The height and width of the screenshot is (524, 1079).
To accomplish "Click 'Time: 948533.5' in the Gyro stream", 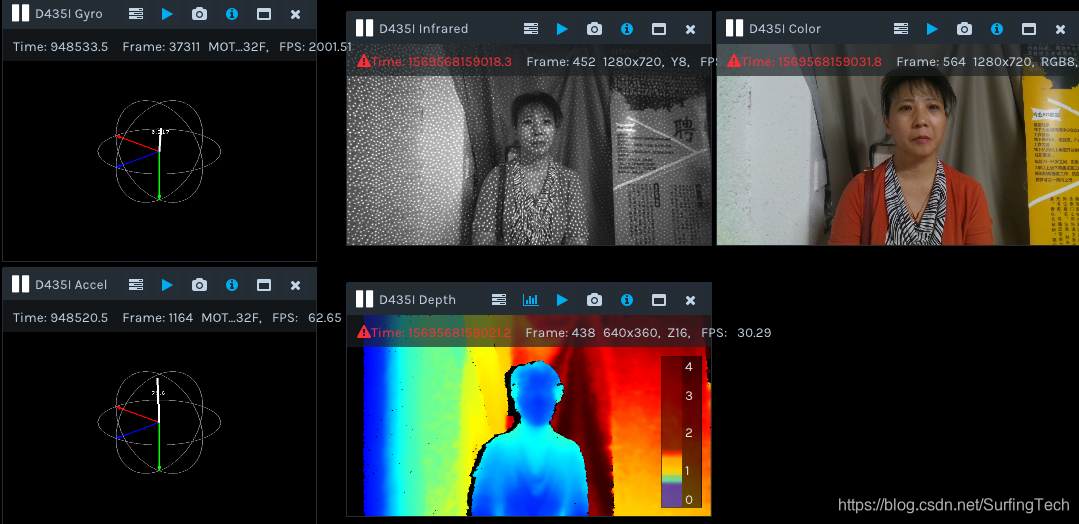I will (61, 47).
